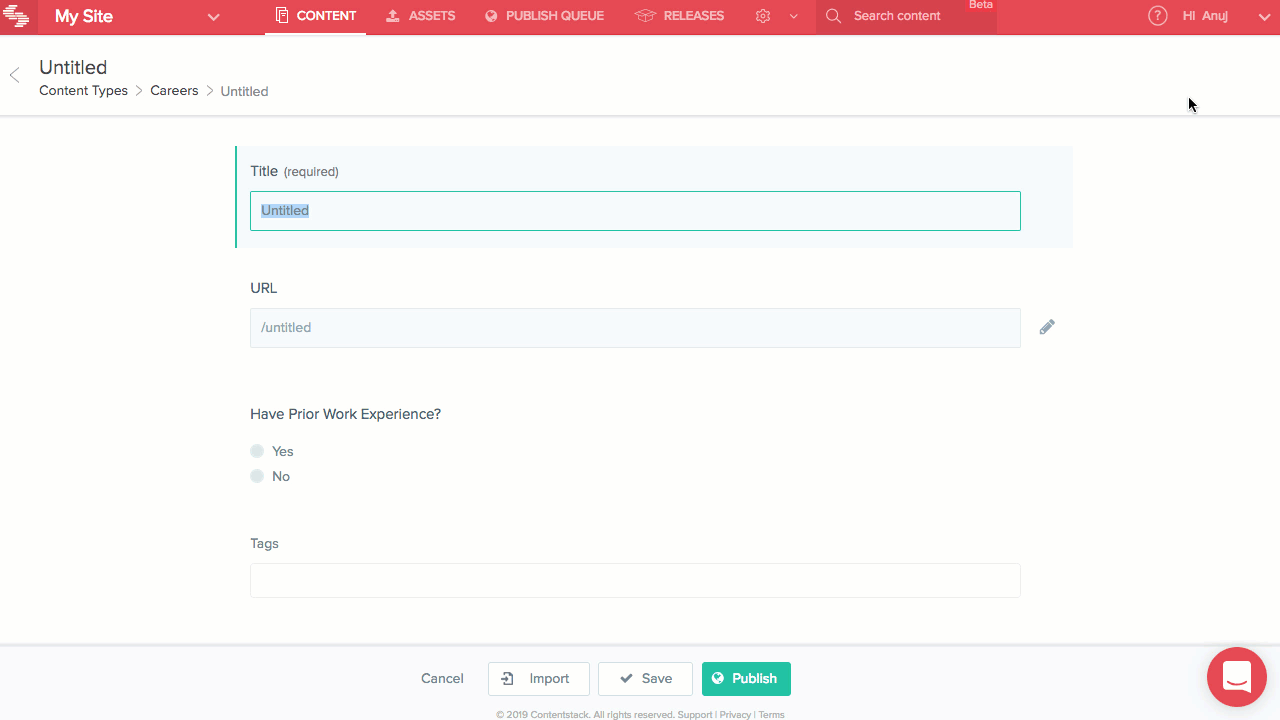
Task: Open the Privacy footer link
Action: [735, 715]
